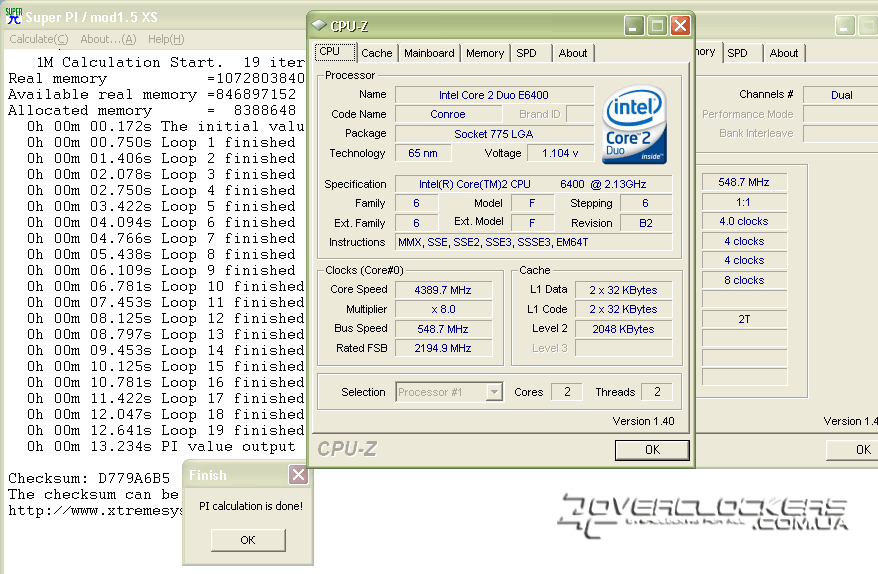The height and width of the screenshot is (574, 878).
Task: Click the Stepping value 6
Action: click(x=646, y=203)
